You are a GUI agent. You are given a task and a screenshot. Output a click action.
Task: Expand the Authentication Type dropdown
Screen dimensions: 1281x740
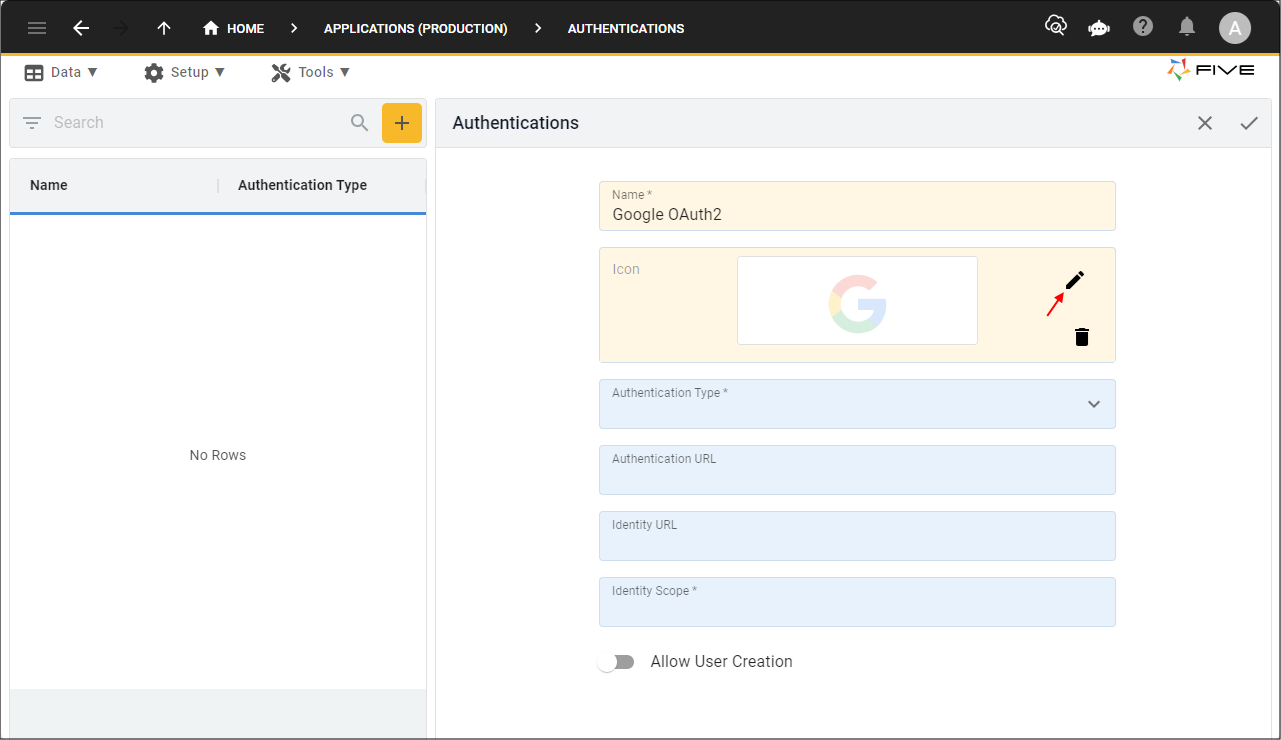point(857,404)
